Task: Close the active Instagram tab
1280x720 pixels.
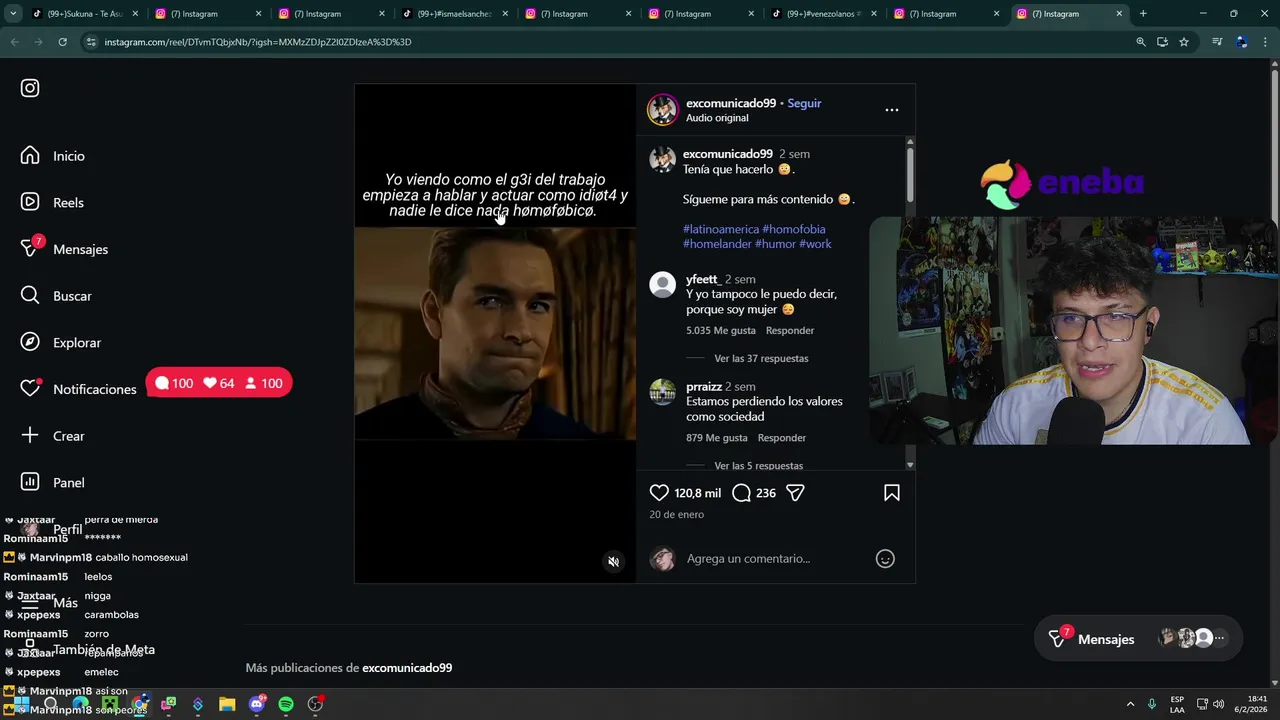Action: tap(1119, 14)
